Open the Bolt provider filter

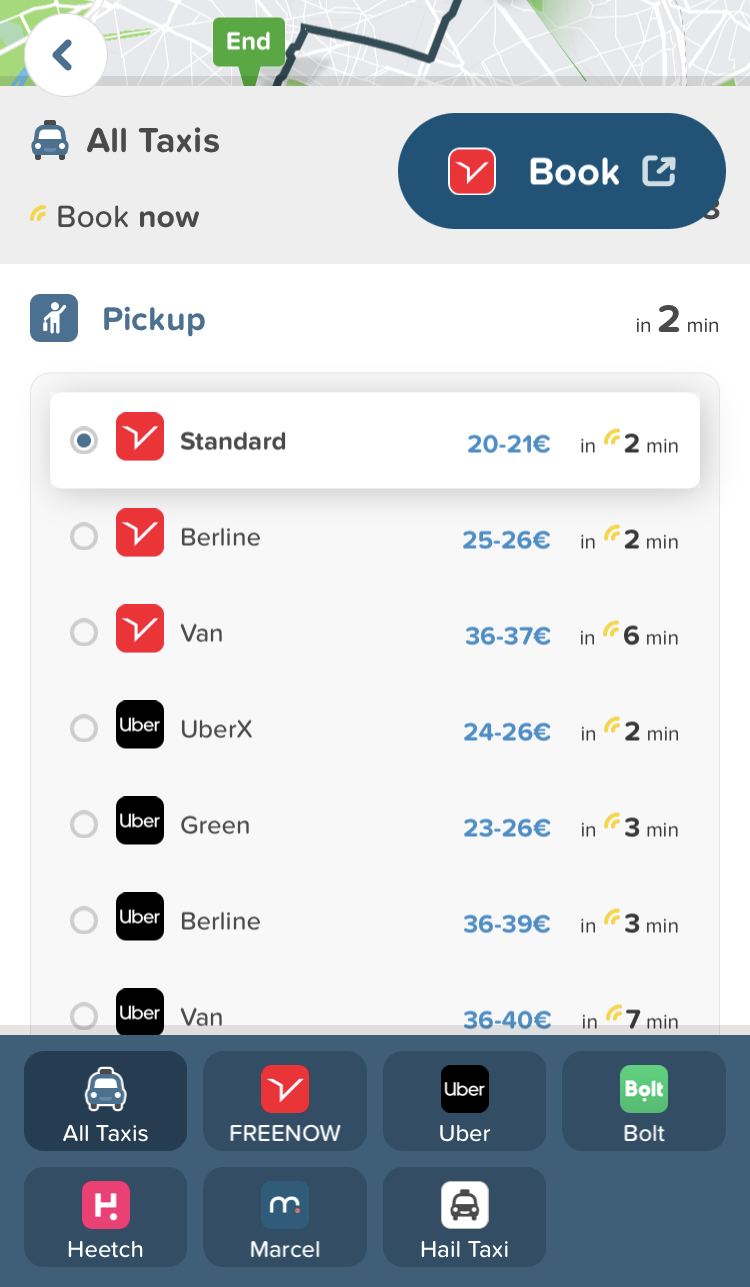[x=644, y=1101]
